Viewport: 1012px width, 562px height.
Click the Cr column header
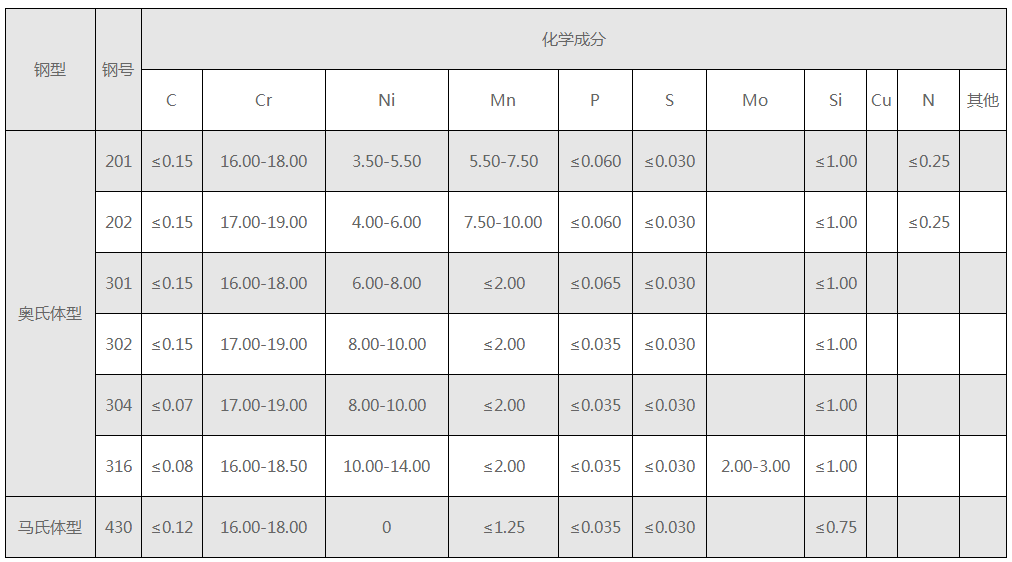[x=263, y=100]
